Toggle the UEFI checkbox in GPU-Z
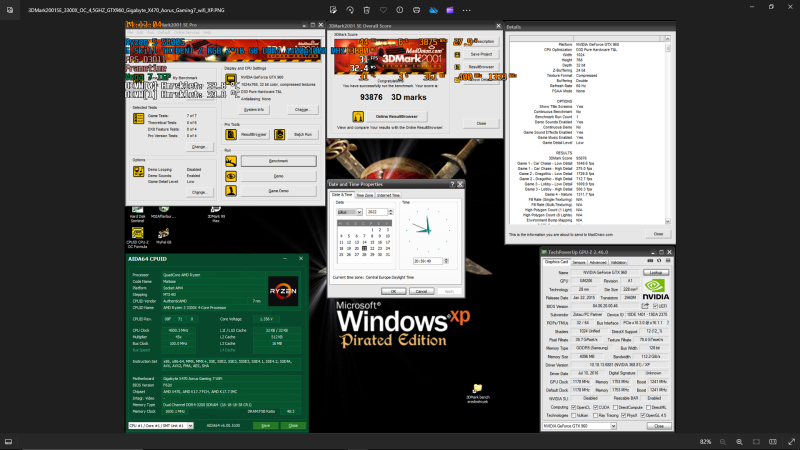The image size is (800, 450). pyautogui.click(x=656, y=306)
